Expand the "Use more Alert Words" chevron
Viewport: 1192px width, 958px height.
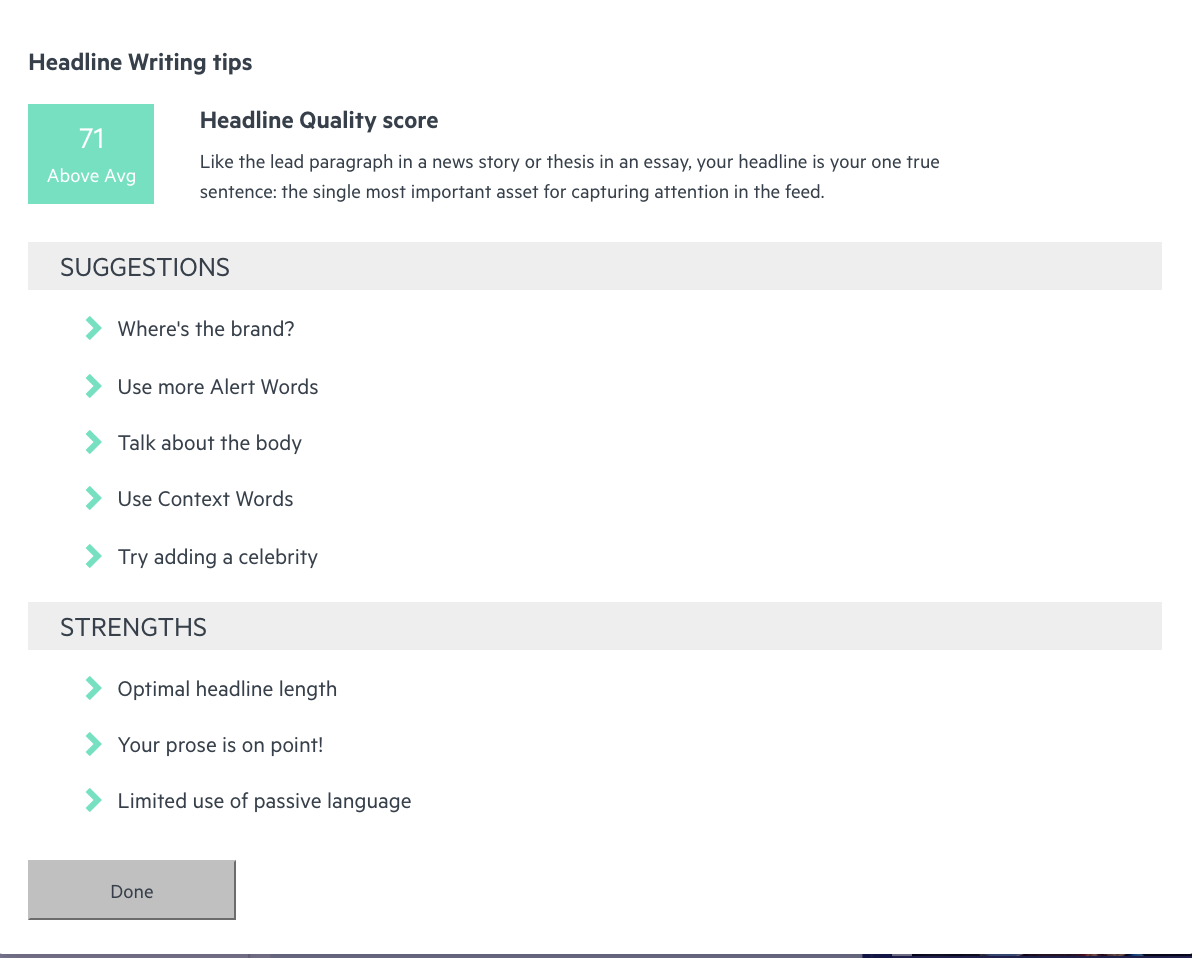coord(94,386)
